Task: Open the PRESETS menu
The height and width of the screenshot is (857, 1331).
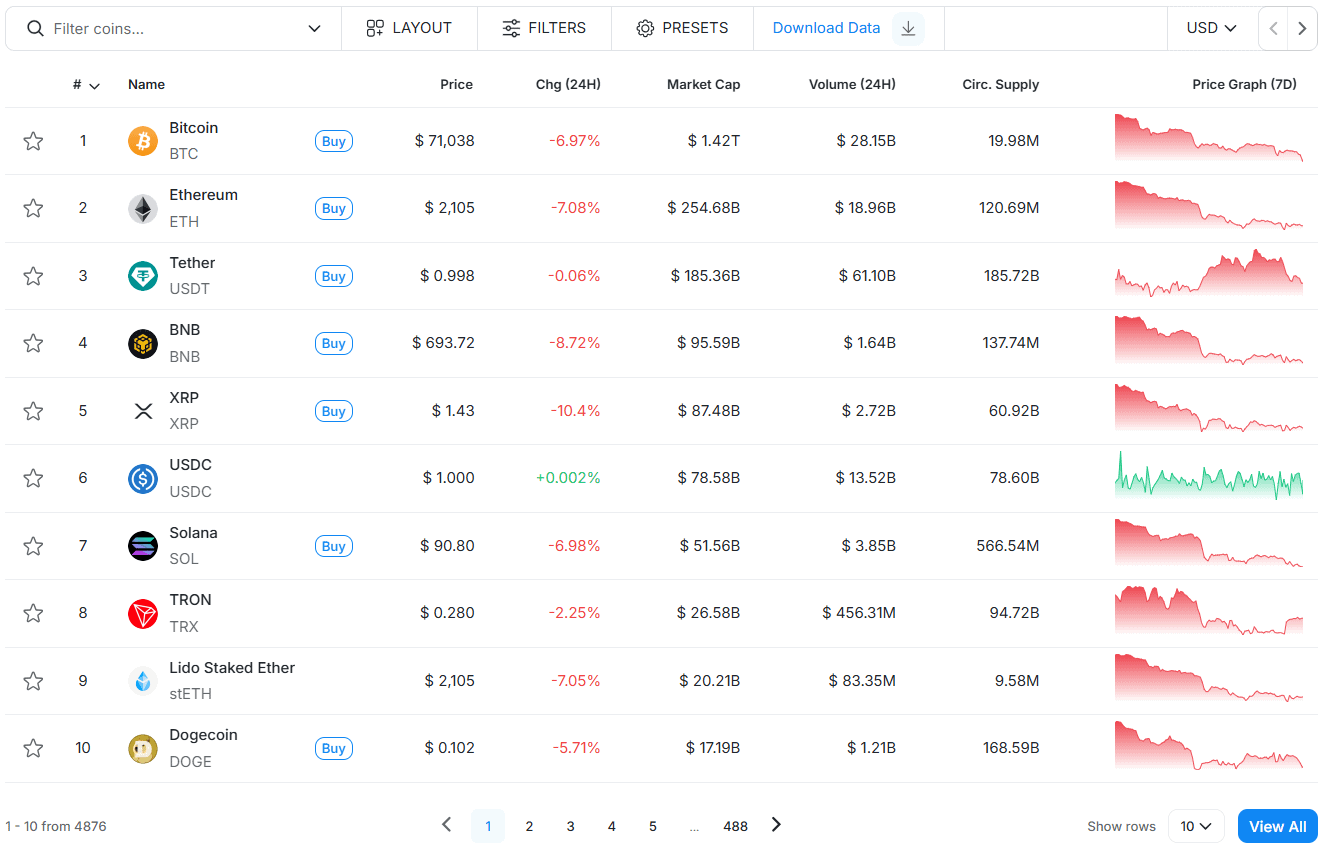Action: click(682, 28)
